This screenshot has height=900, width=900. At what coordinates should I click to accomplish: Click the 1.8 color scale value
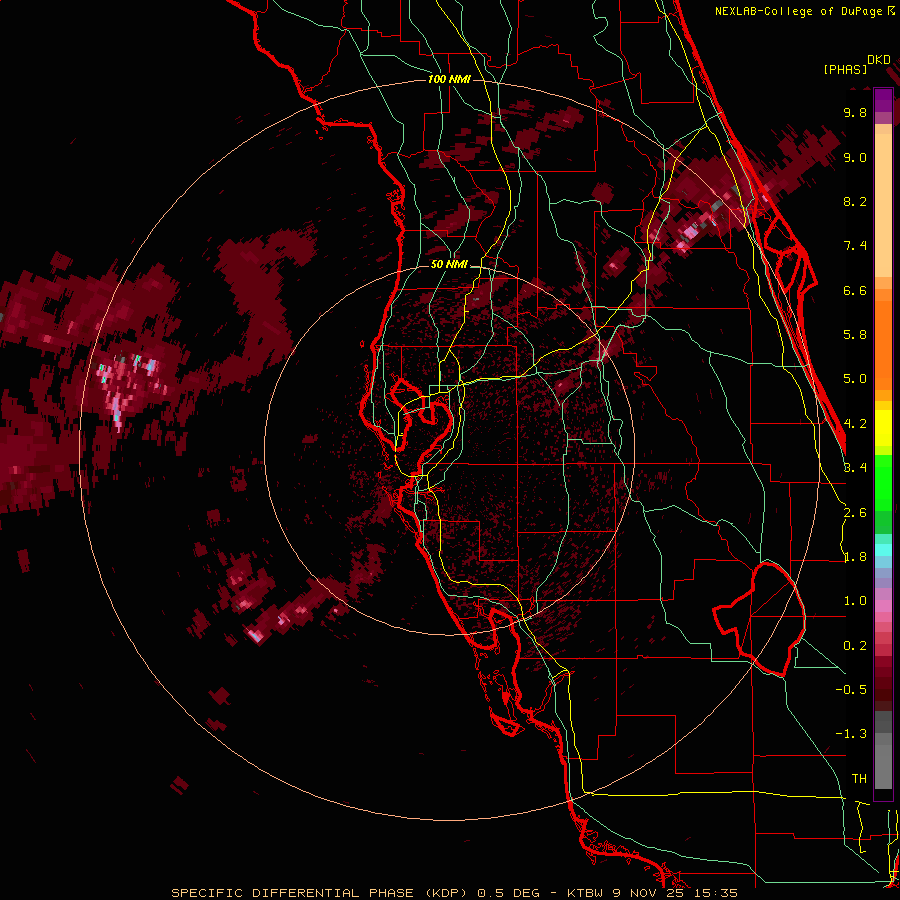tap(855, 557)
